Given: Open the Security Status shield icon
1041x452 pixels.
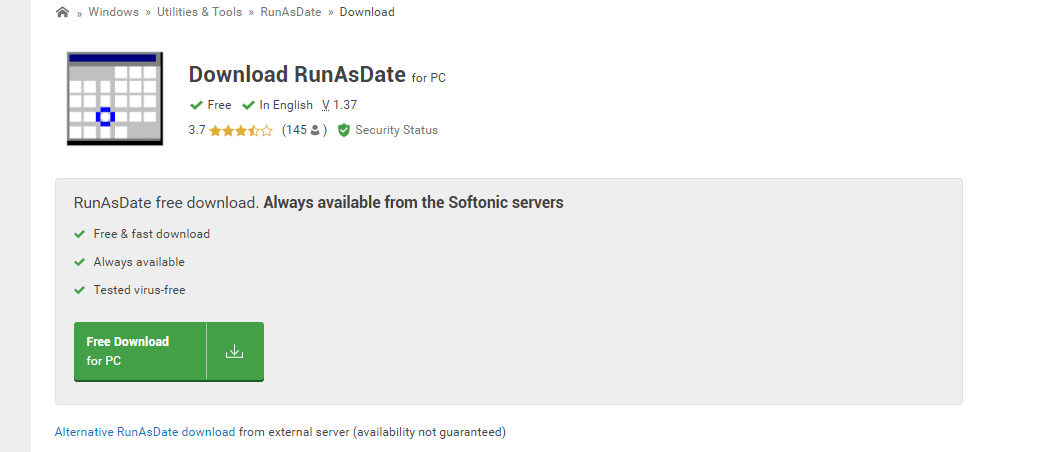Looking at the screenshot, I should [x=343, y=130].
